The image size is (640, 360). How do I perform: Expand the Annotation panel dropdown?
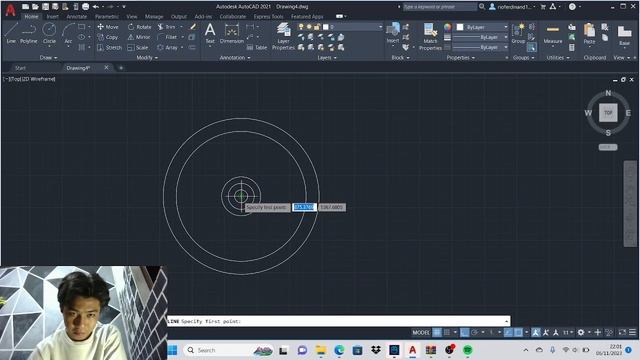click(x=235, y=58)
